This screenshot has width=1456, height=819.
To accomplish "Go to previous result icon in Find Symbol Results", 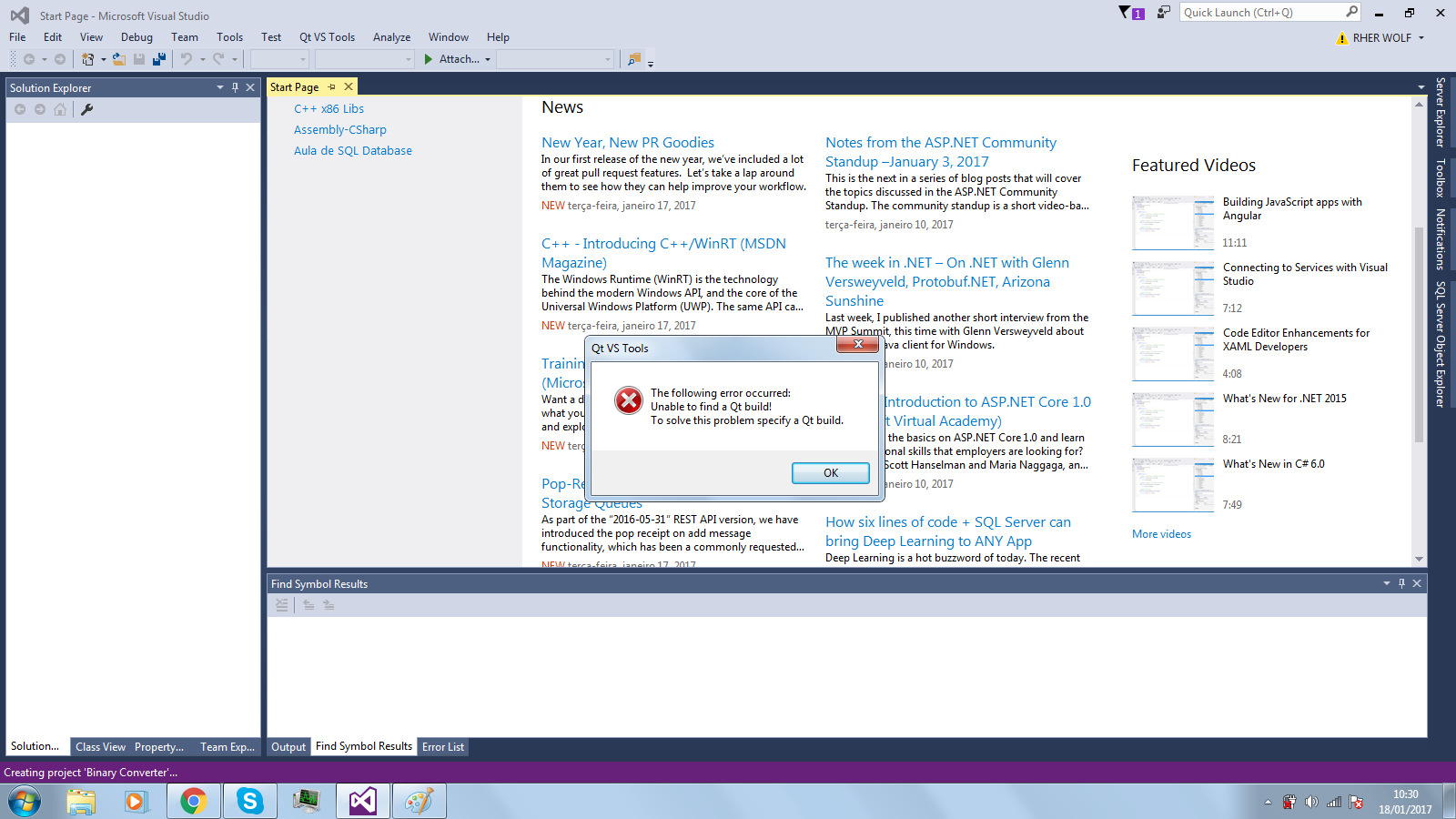I will (308, 604).
